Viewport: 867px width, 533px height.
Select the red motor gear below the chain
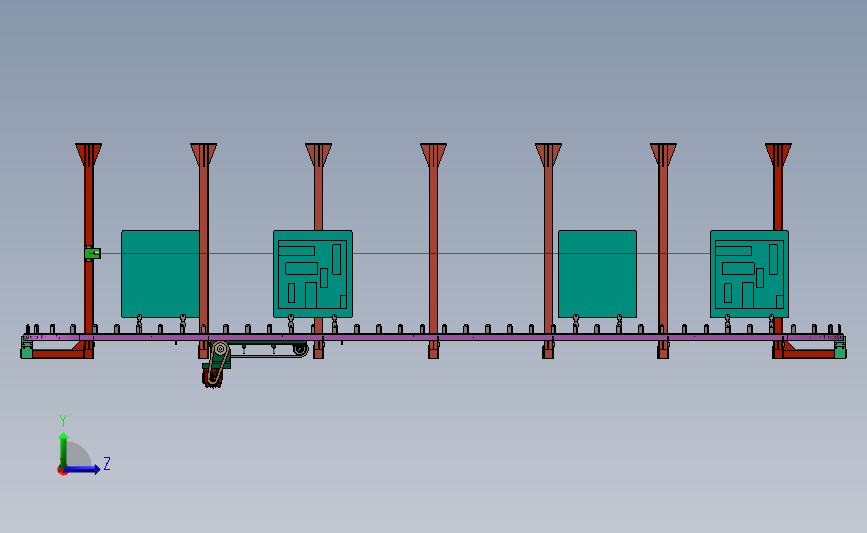[212, 378]
